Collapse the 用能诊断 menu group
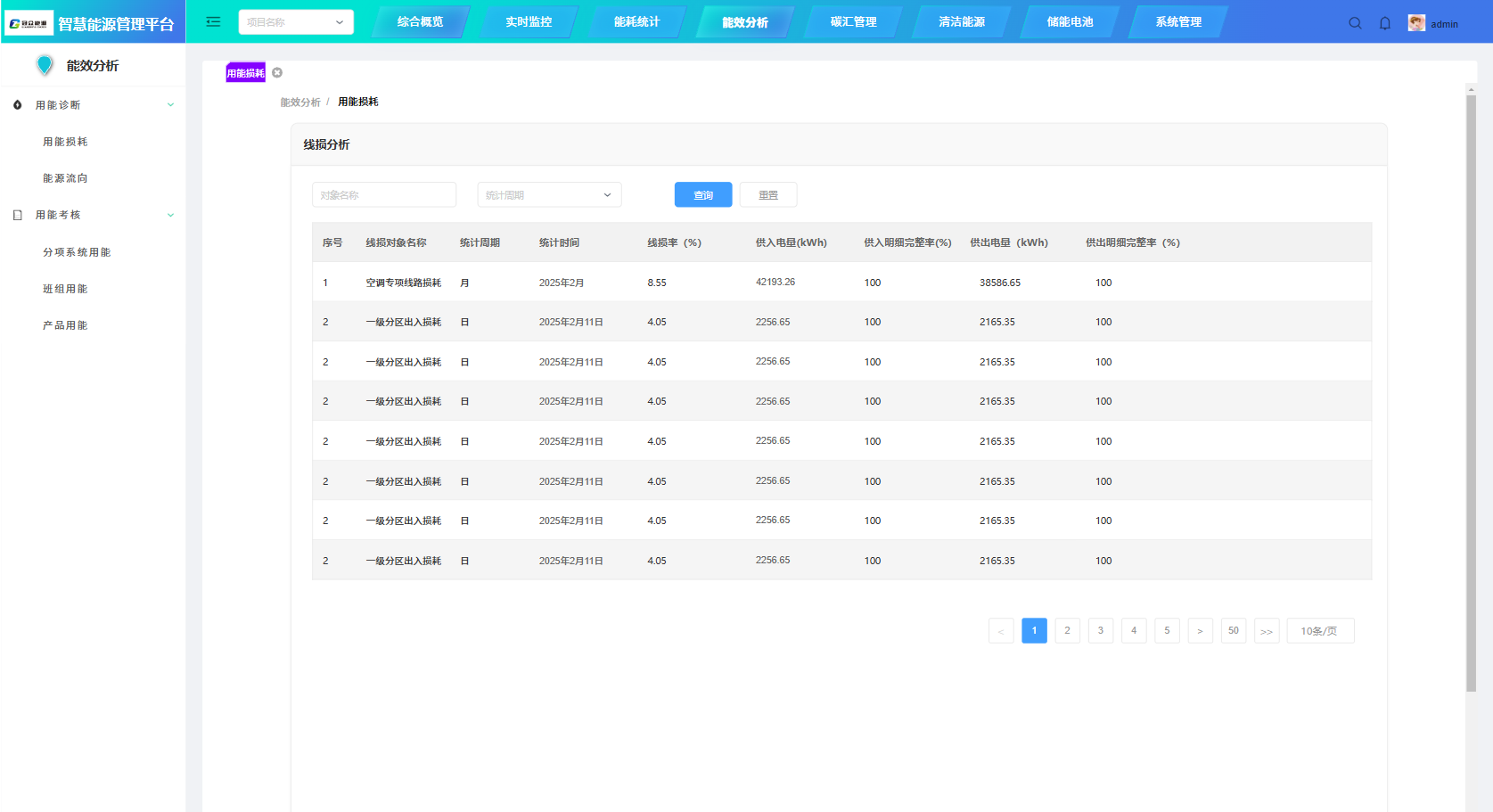The image size is (1493, 812). 170,105
